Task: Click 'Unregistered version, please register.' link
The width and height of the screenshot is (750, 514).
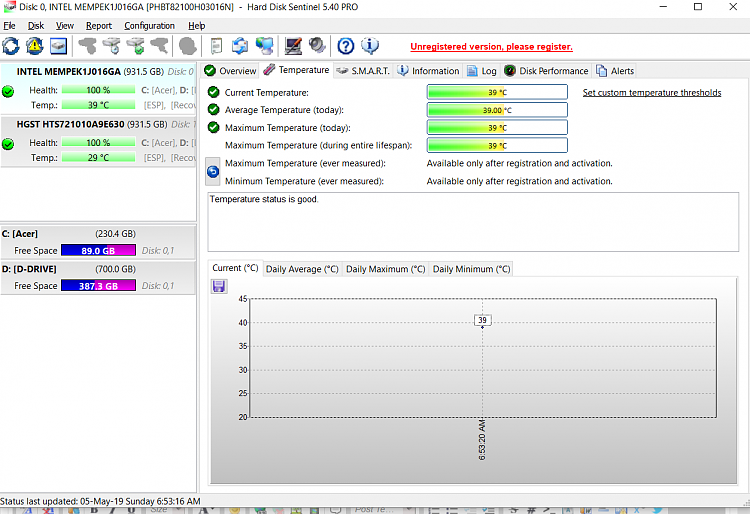Action: click(x=491, y=46)
